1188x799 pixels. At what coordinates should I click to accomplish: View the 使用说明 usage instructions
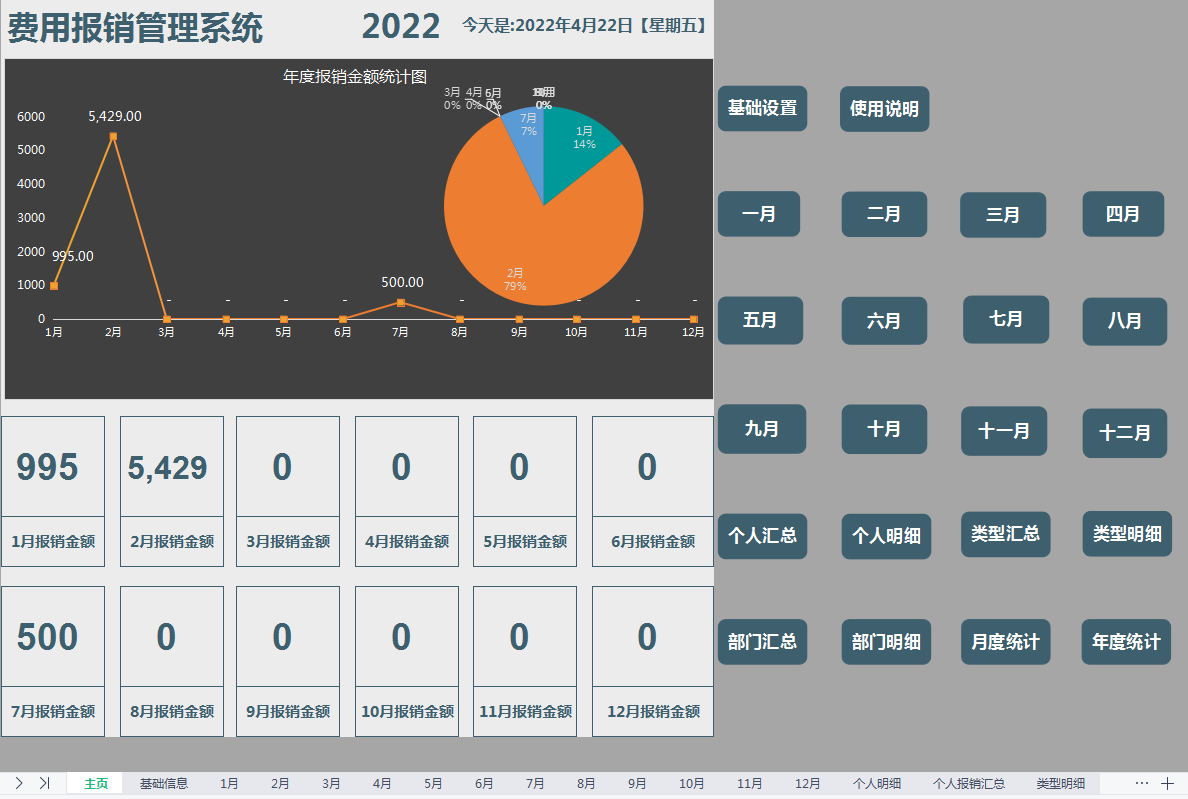pyautogui.click(x=884, y=109)
